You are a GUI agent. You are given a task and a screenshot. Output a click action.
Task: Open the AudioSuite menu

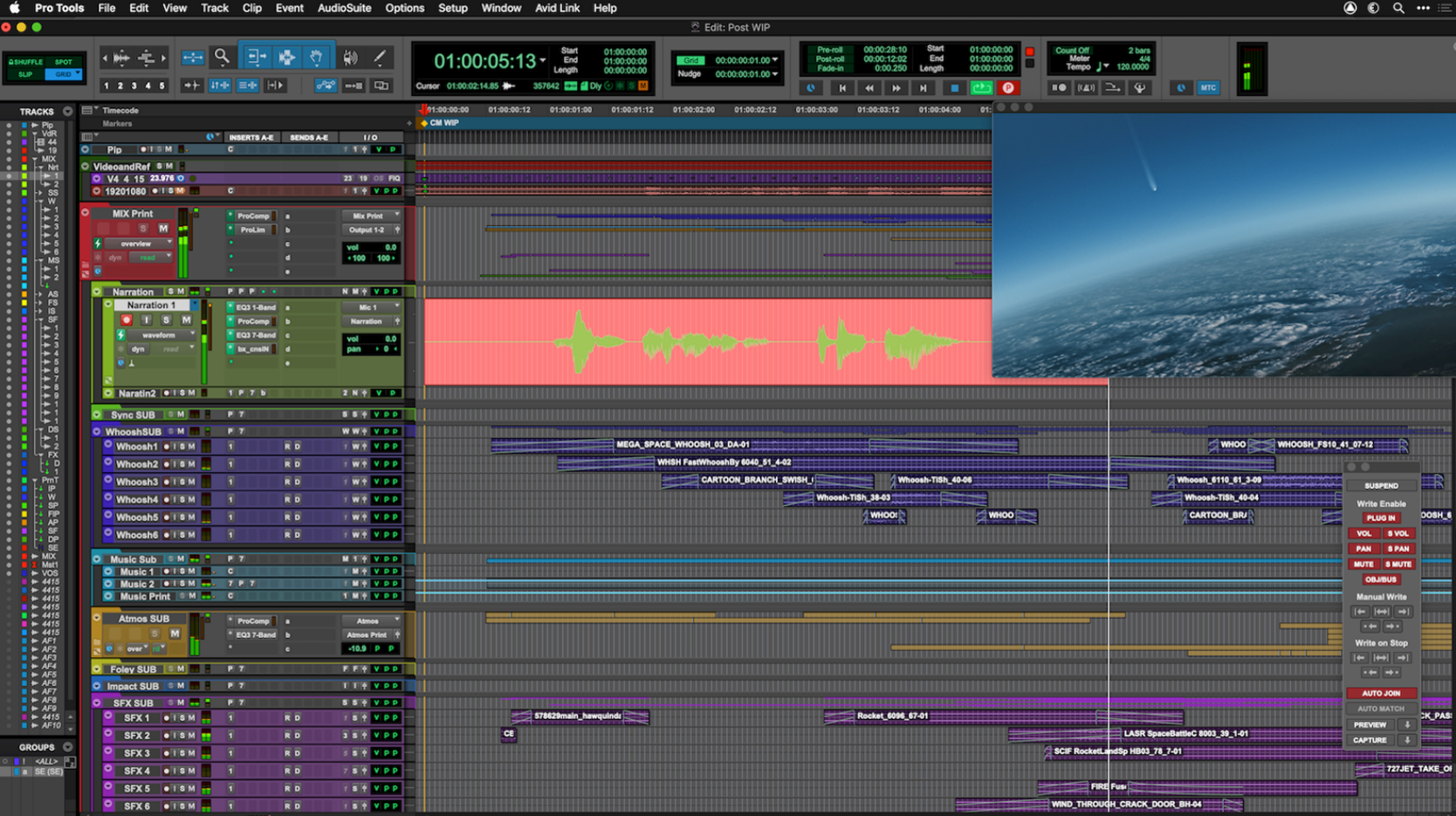tap(344, 8)
